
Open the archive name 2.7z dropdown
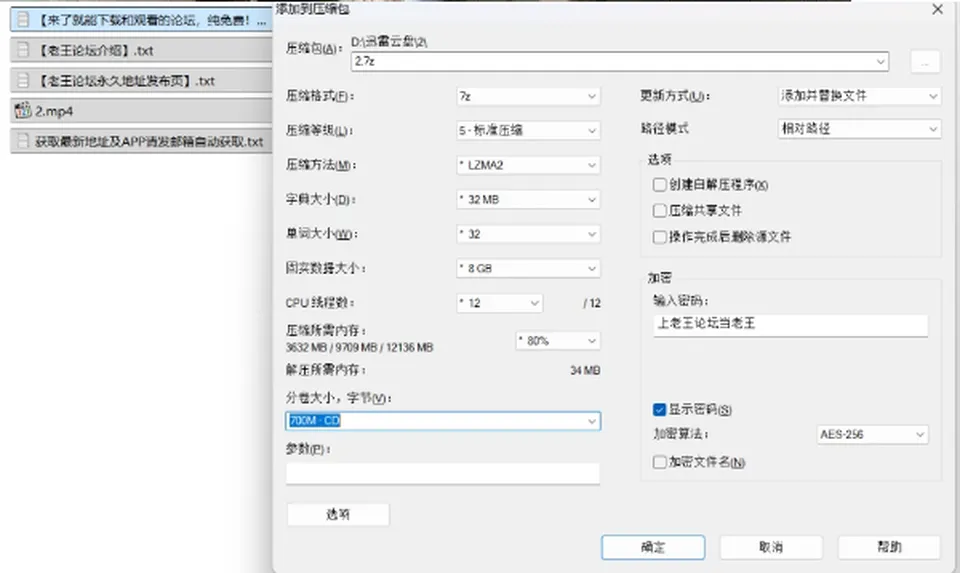[x=620, y=61]
